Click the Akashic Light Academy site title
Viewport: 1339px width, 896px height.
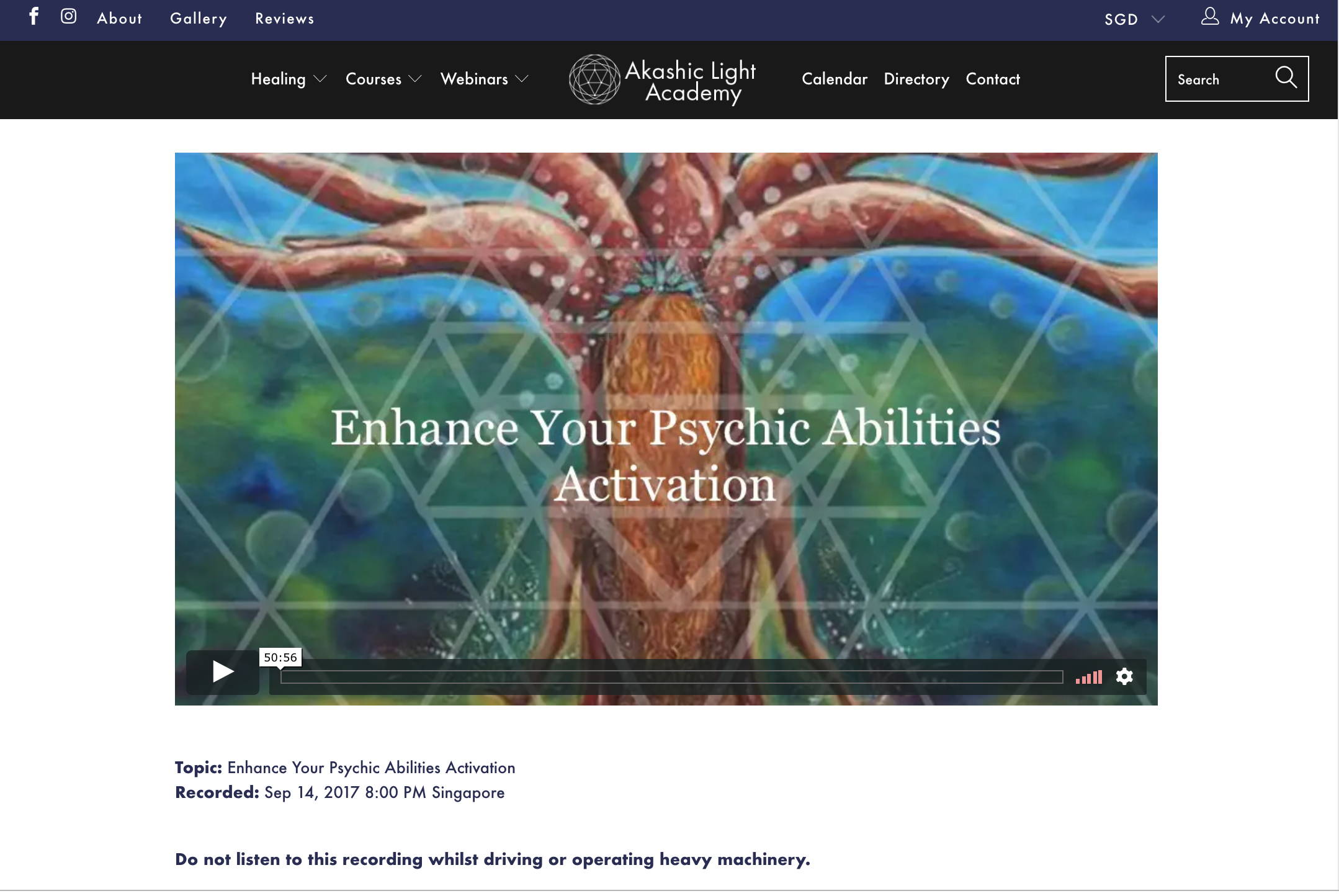click(691, 81)
